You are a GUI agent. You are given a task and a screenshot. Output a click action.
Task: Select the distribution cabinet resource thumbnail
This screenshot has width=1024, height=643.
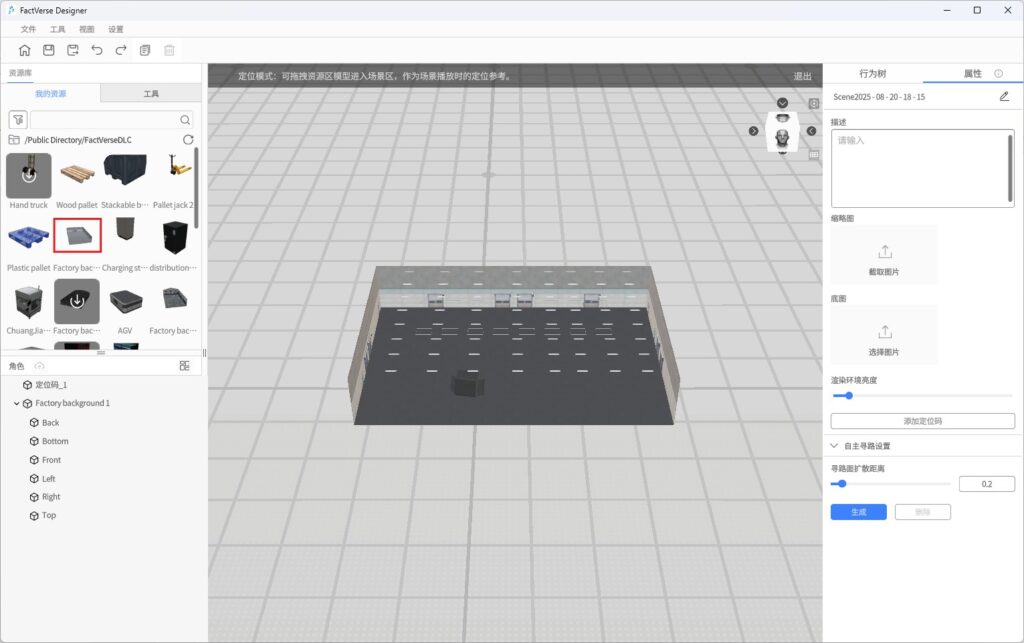[x=175, y=238]
